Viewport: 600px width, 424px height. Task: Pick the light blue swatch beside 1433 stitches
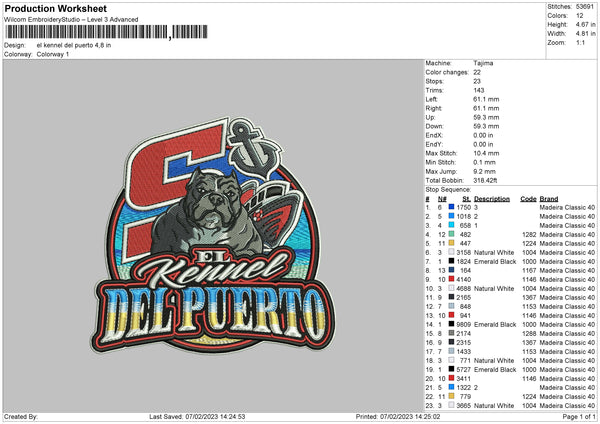[x=452, y=351]
